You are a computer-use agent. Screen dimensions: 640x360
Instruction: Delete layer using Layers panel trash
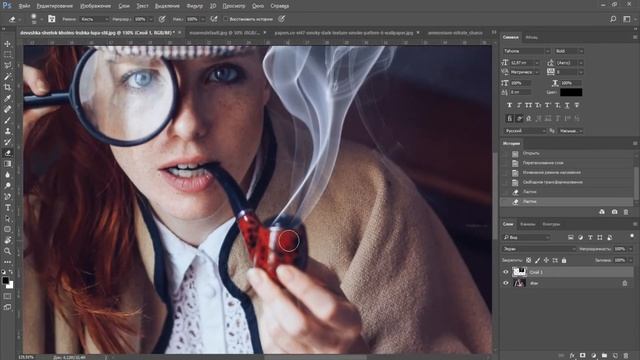point(626,356)
